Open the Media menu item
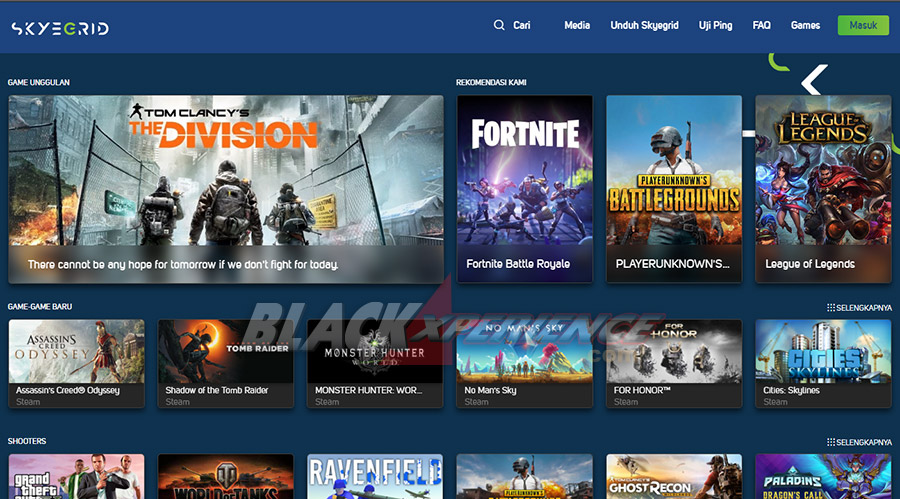Image resolution: width=900 pixels, height=499 pixels. pos(577,25)
